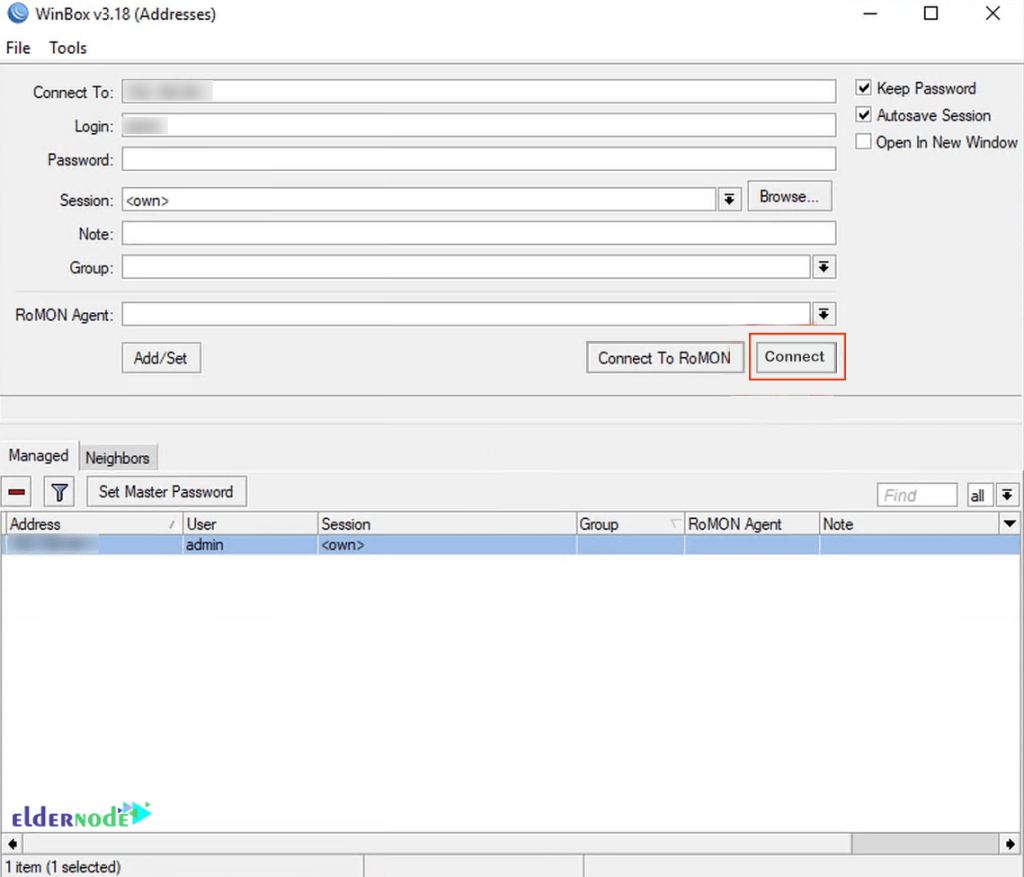Click the Find search box
The height and width of the screenshot is (877, 1024).
917,495
